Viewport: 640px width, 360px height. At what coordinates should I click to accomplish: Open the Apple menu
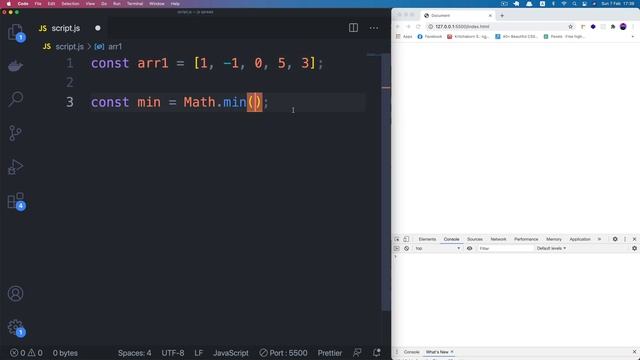coord(9,4)
